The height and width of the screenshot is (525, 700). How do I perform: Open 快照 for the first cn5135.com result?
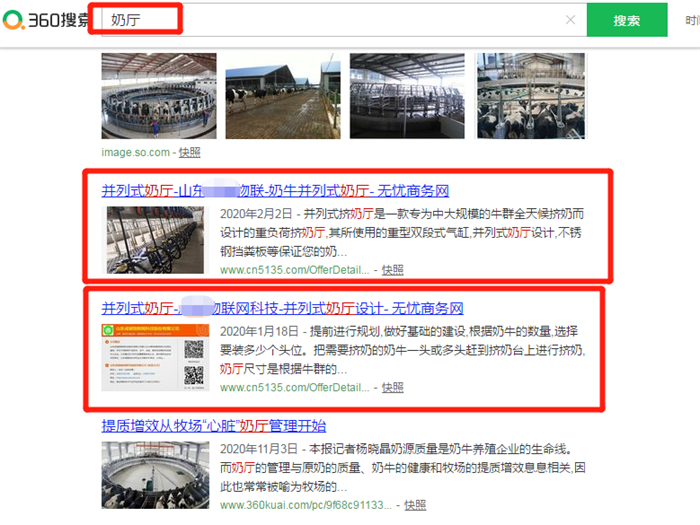point(392,270)
